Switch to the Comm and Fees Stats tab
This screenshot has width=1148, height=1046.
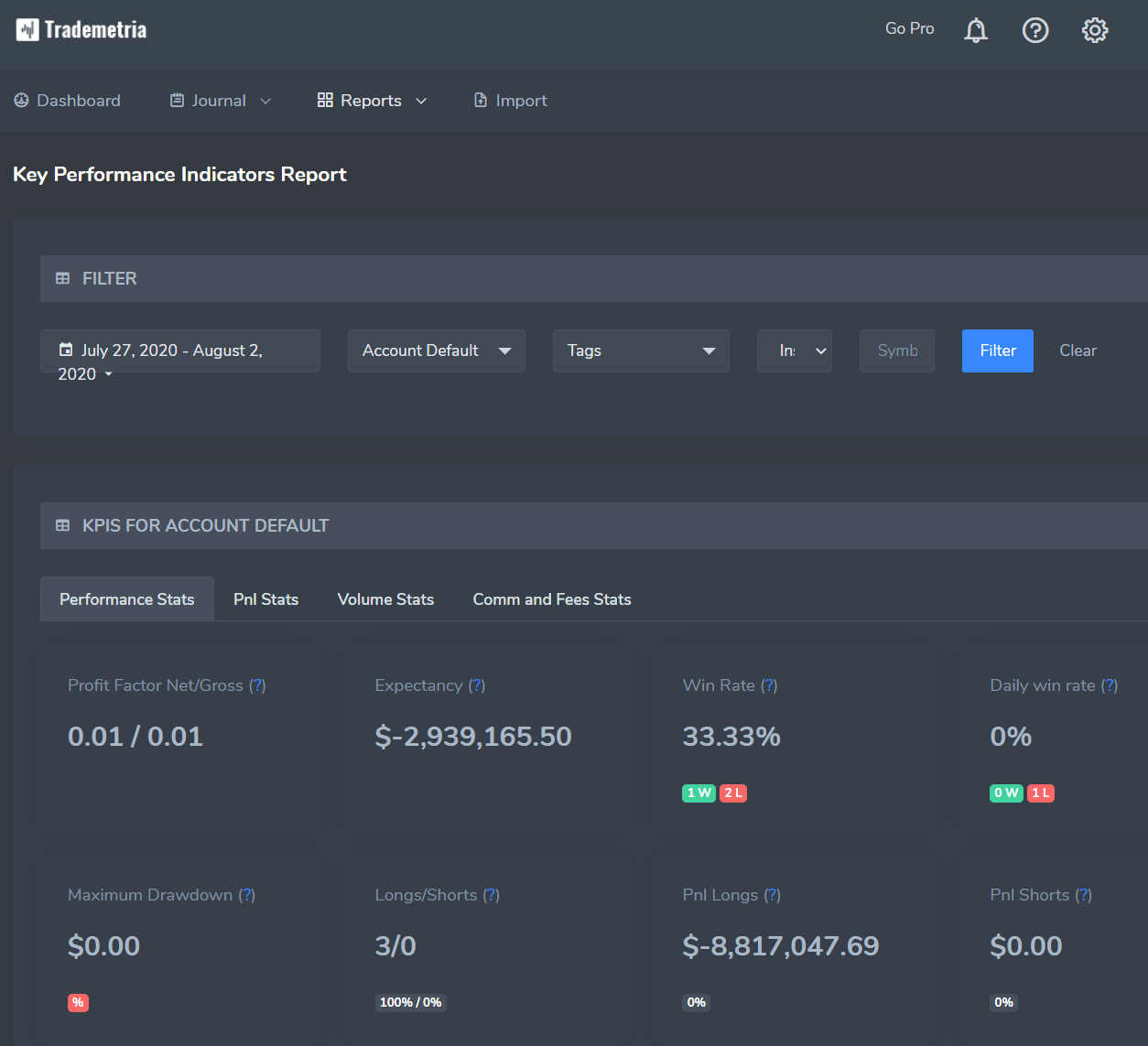click(552, 599)
